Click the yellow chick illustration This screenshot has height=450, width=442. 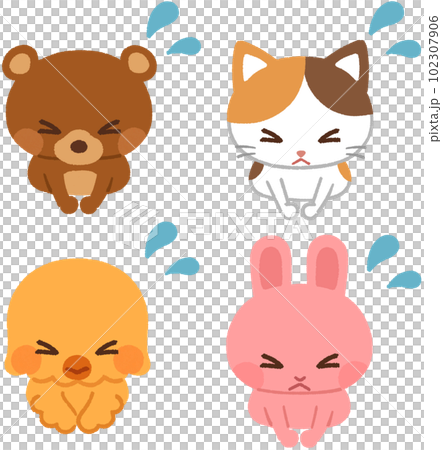pyautogui.click(x=77, y=346)
